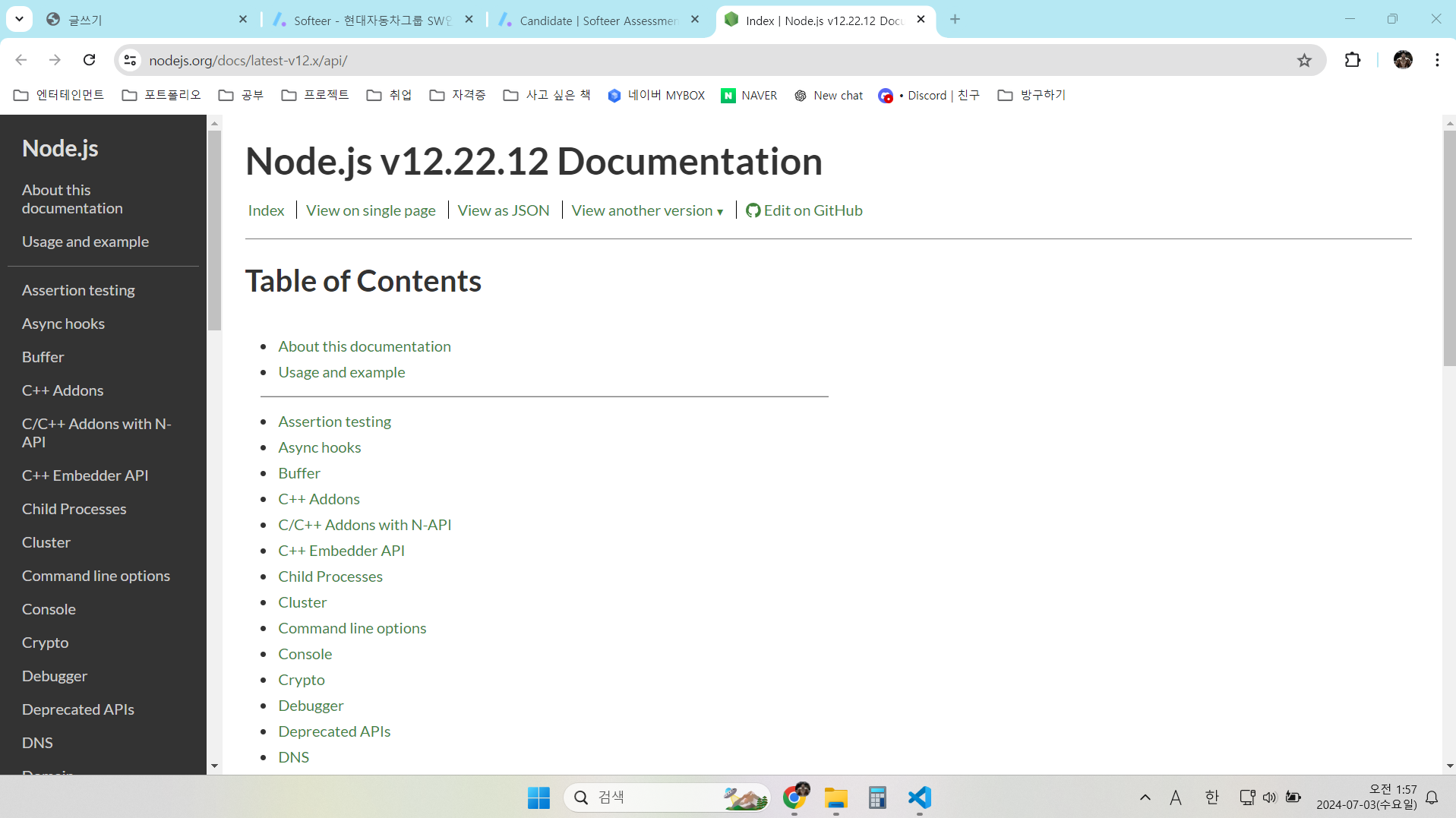Open the 취업 bookmark folder
Viewport: 1456px width, 818px height.
tap(389, 95)
